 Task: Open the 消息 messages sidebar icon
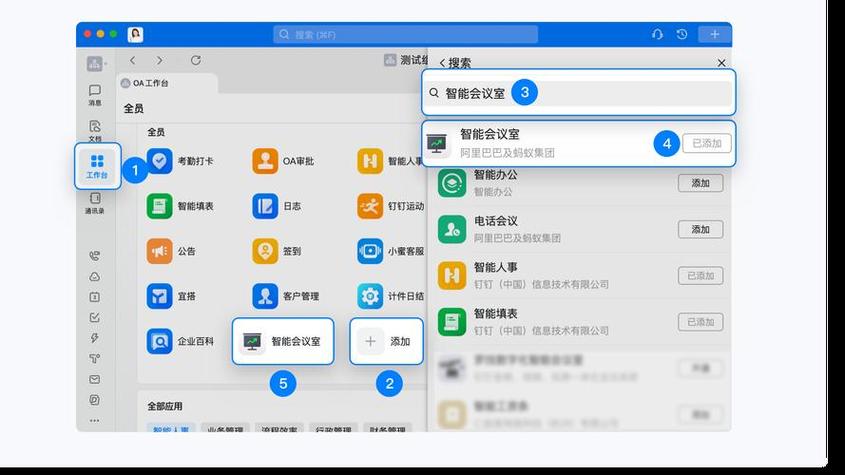95,94
